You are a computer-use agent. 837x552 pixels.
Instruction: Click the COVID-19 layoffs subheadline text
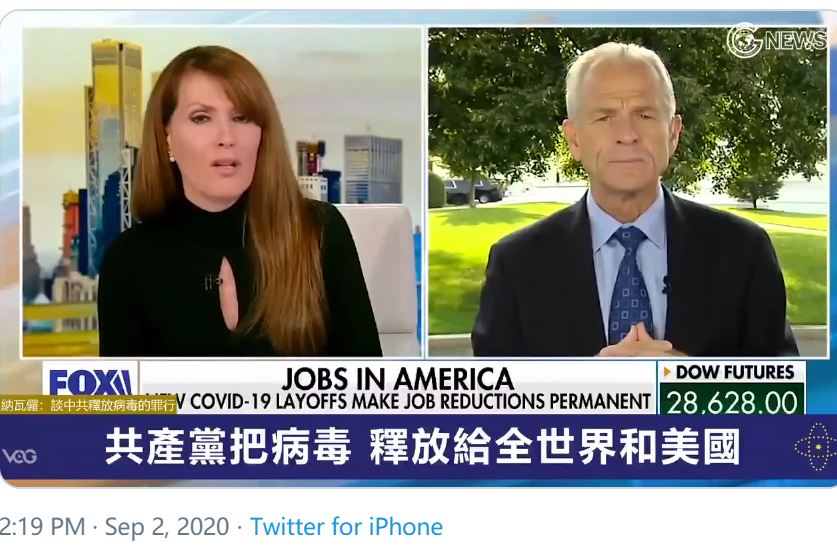pyautogui.click(x=414, y=401)
